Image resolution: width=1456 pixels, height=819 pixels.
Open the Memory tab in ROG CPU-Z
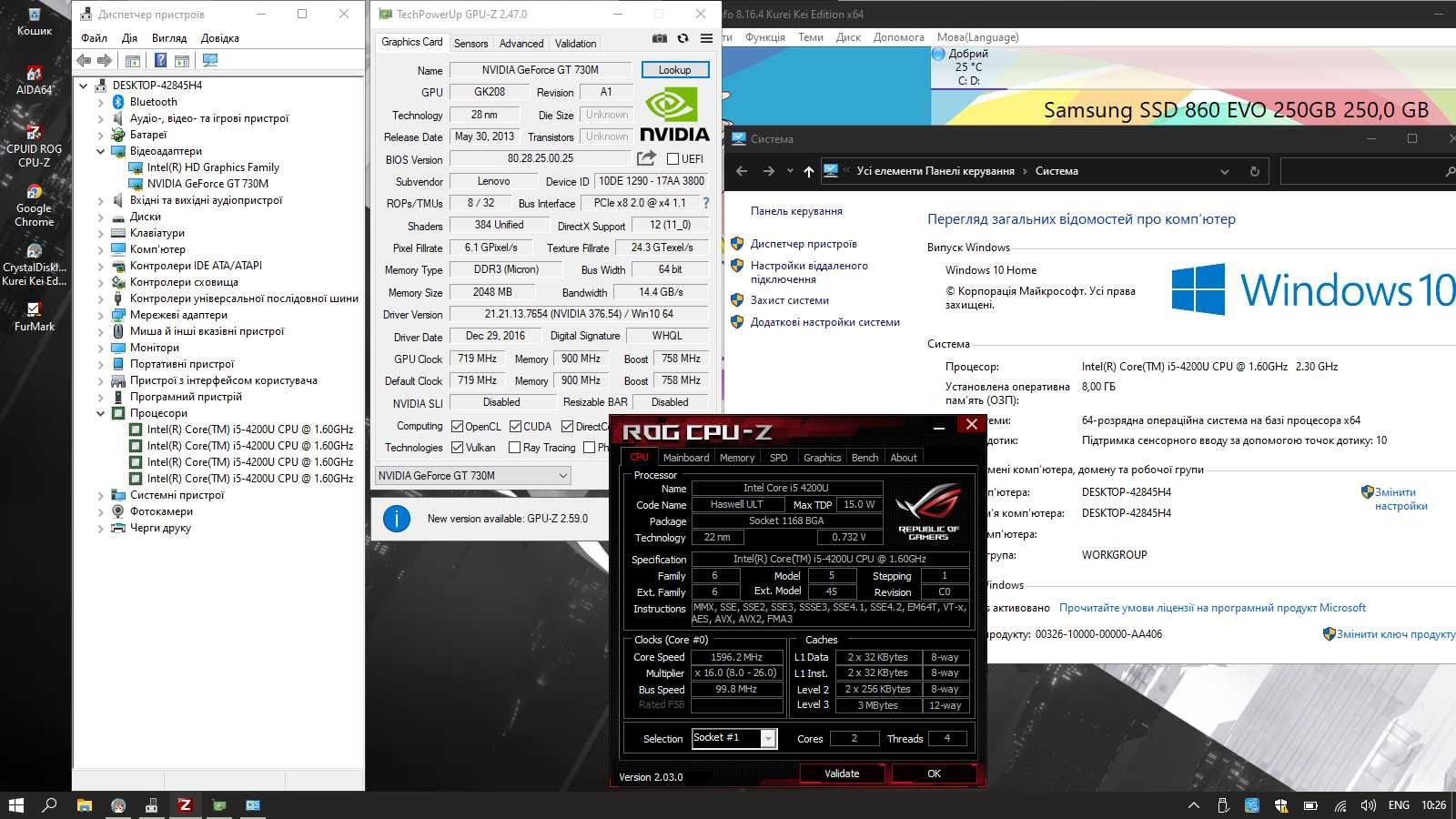pos(737,458)
